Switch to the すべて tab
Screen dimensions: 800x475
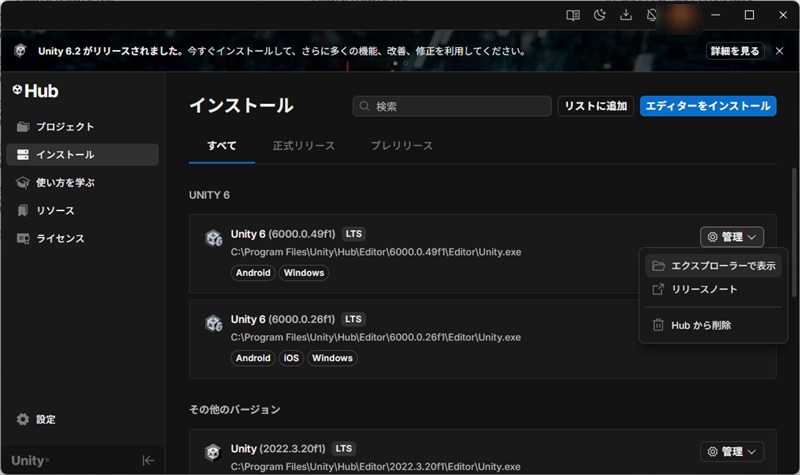coord(221,146)
